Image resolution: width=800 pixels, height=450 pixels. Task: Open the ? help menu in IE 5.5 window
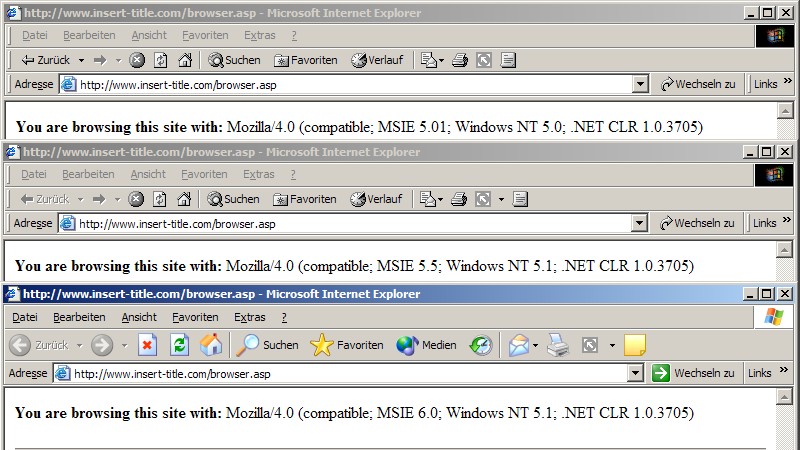(x=293, y=174)
